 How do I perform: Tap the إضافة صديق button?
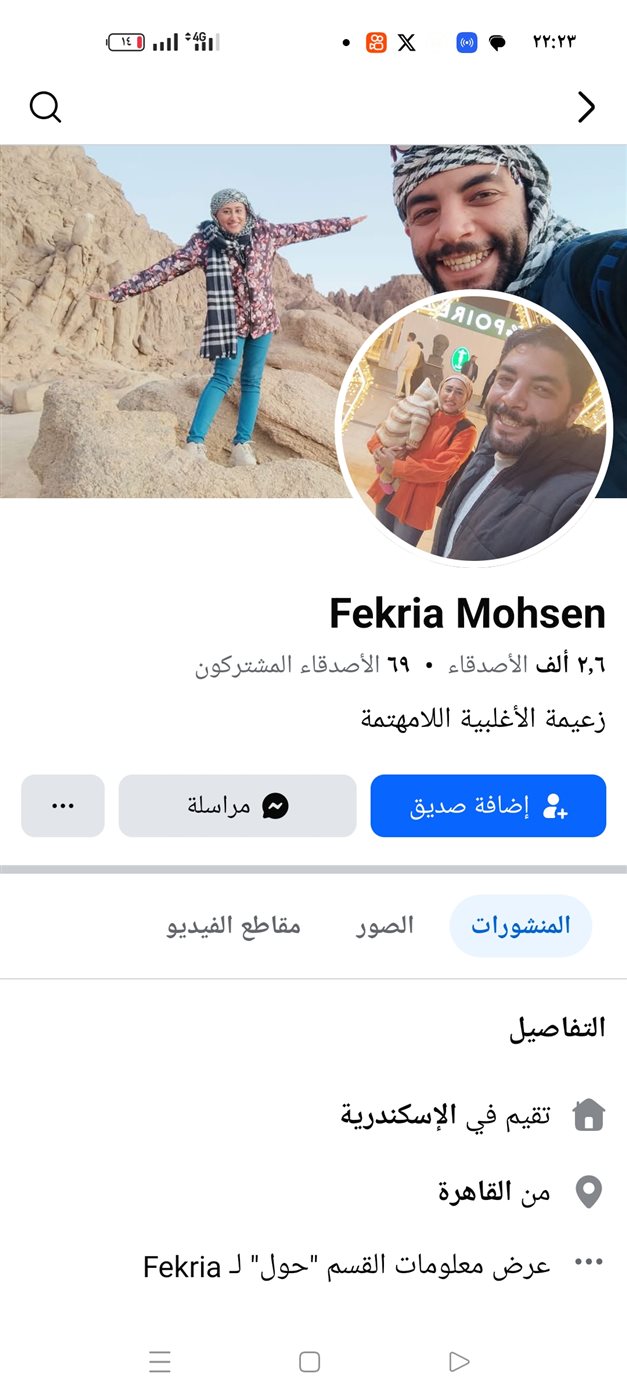pos(488,806)
